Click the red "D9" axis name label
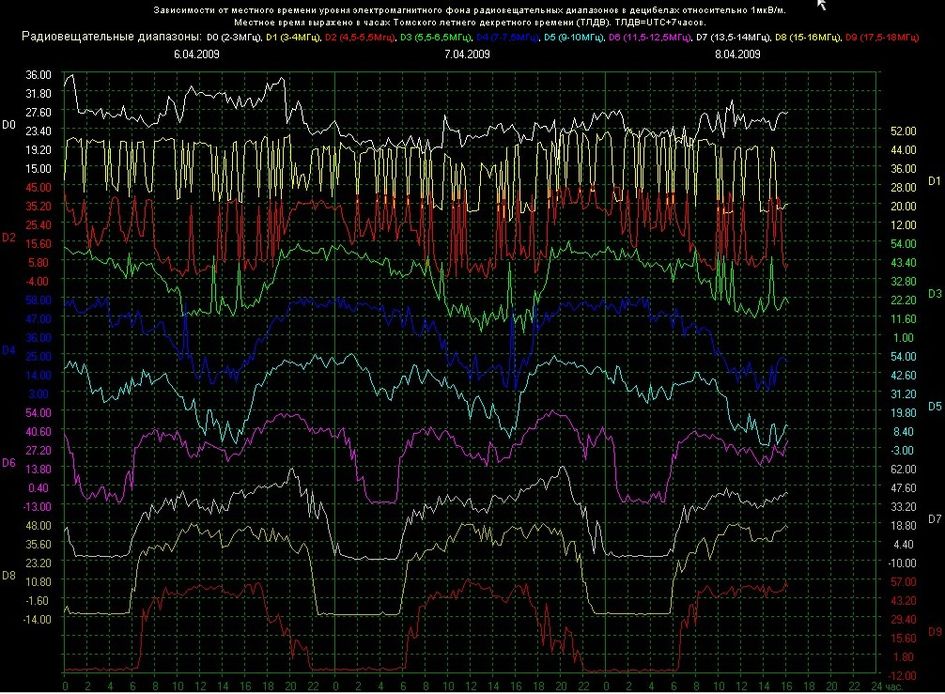 pos(934,632)
